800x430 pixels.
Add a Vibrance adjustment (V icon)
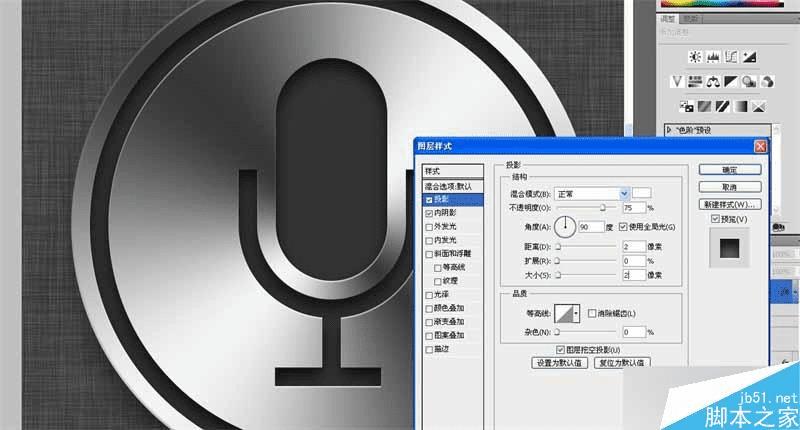[677, 82]
